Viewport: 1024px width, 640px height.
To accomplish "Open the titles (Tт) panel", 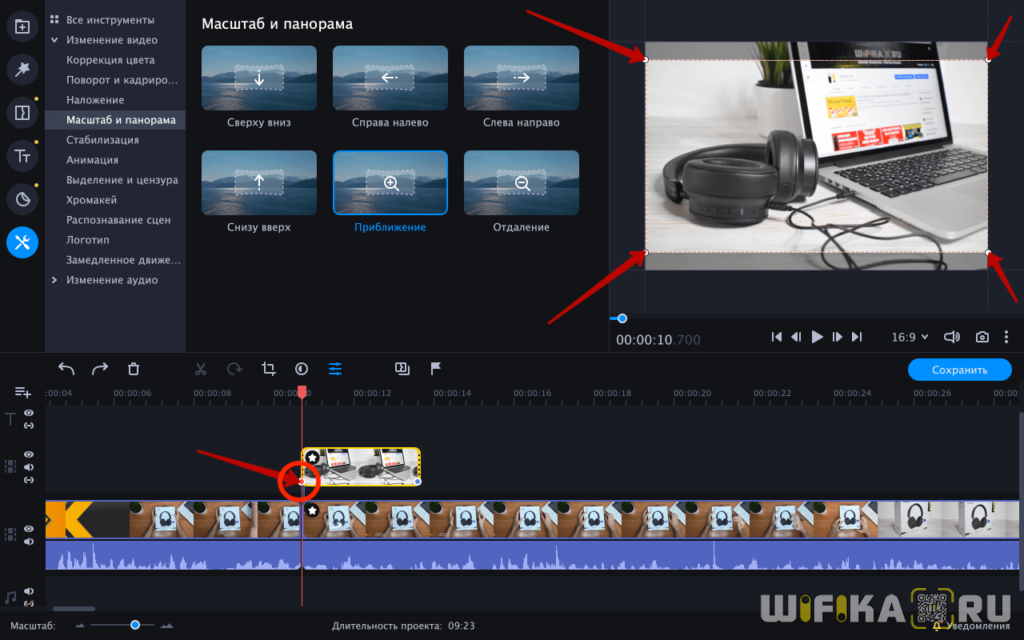I will click(22, 156).
